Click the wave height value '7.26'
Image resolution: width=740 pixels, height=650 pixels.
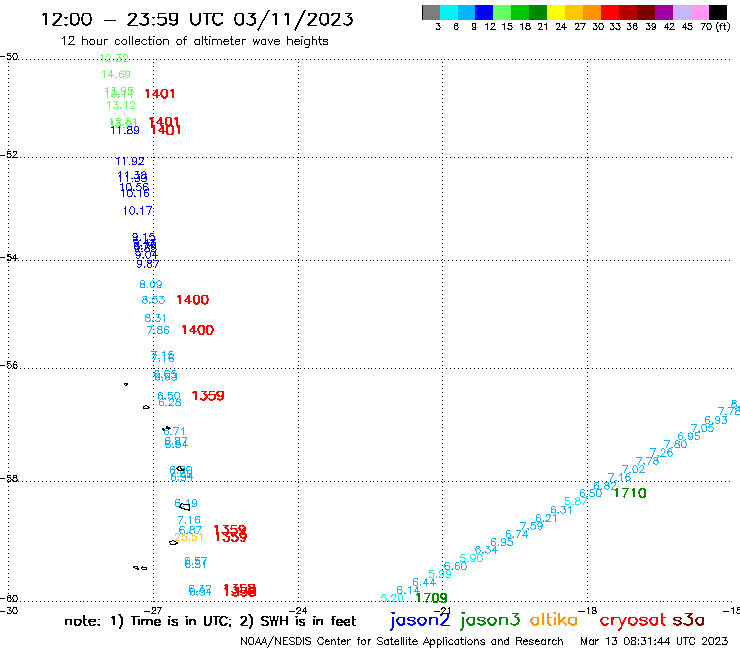(661, 453)
